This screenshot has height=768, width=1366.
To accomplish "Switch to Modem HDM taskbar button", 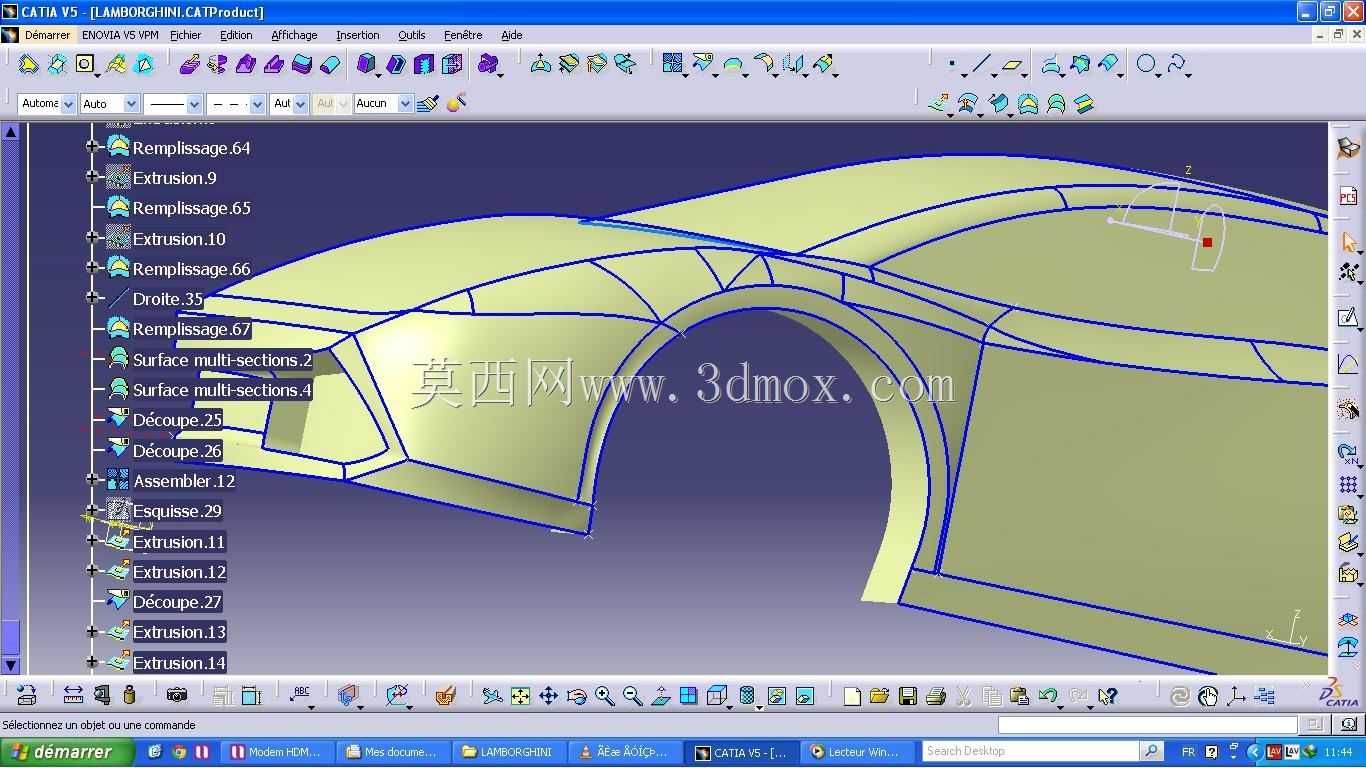I will coord(276,752).
